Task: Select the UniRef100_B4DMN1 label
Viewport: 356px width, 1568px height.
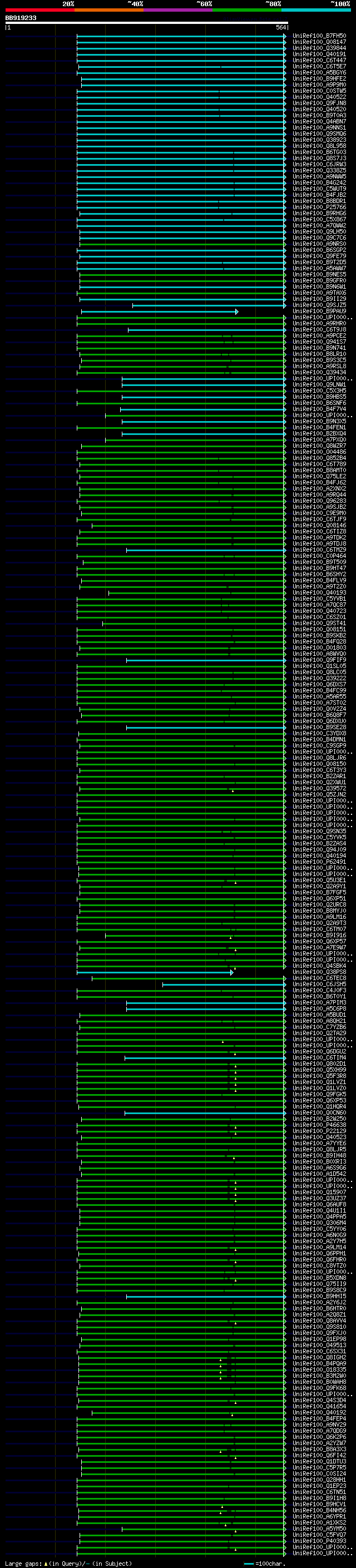Action: pos(319,740)
